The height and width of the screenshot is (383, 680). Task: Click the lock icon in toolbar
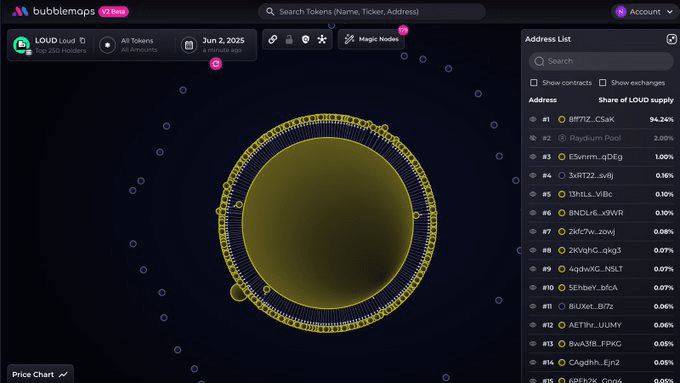289,39
